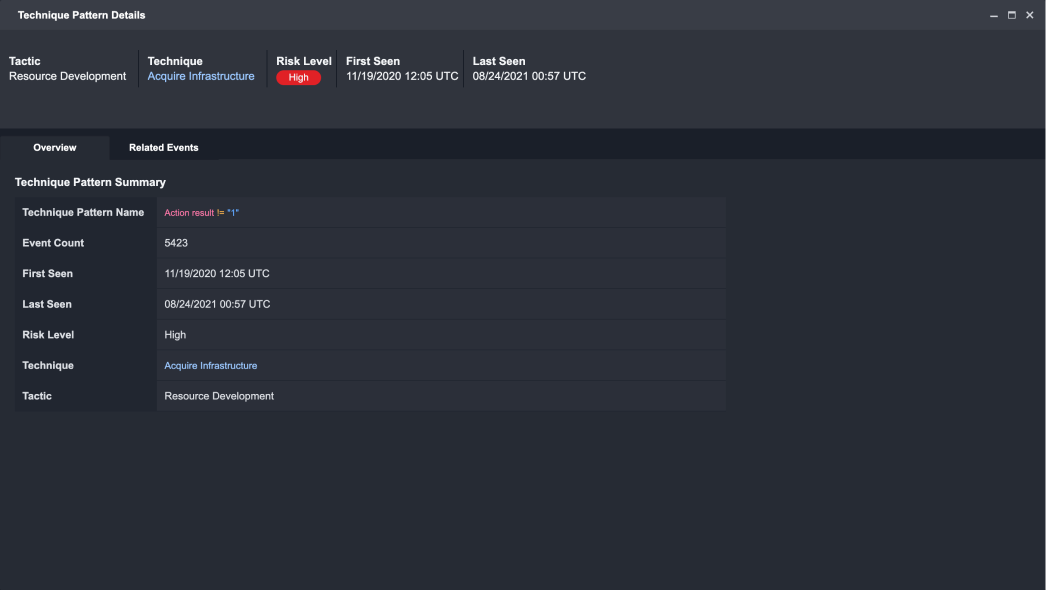Open Acquire Infrastructure link in the header
Screen dimensions: 1046x590
tap(201, 76)
